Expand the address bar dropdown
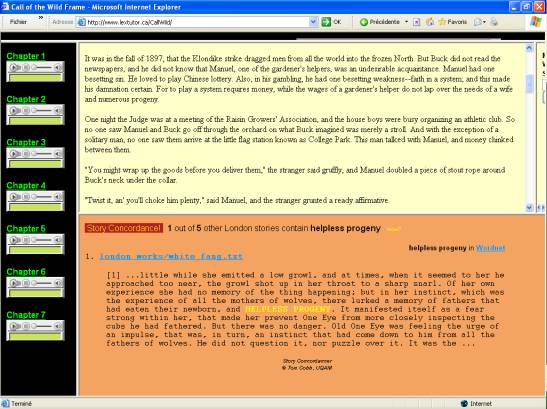 click(313, 22)
